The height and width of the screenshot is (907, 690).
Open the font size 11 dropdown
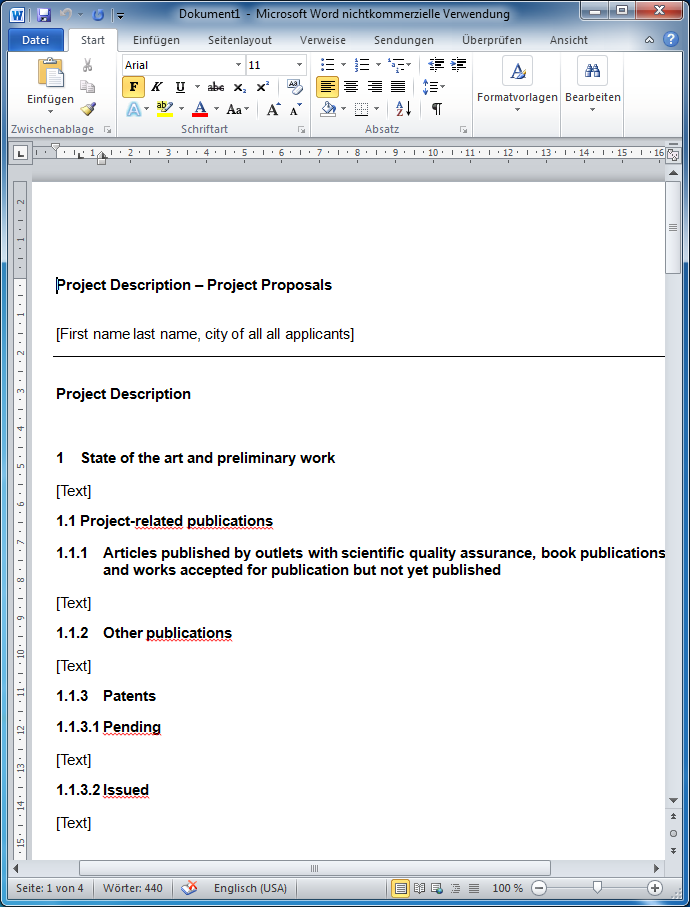click(x=299, y=65)
